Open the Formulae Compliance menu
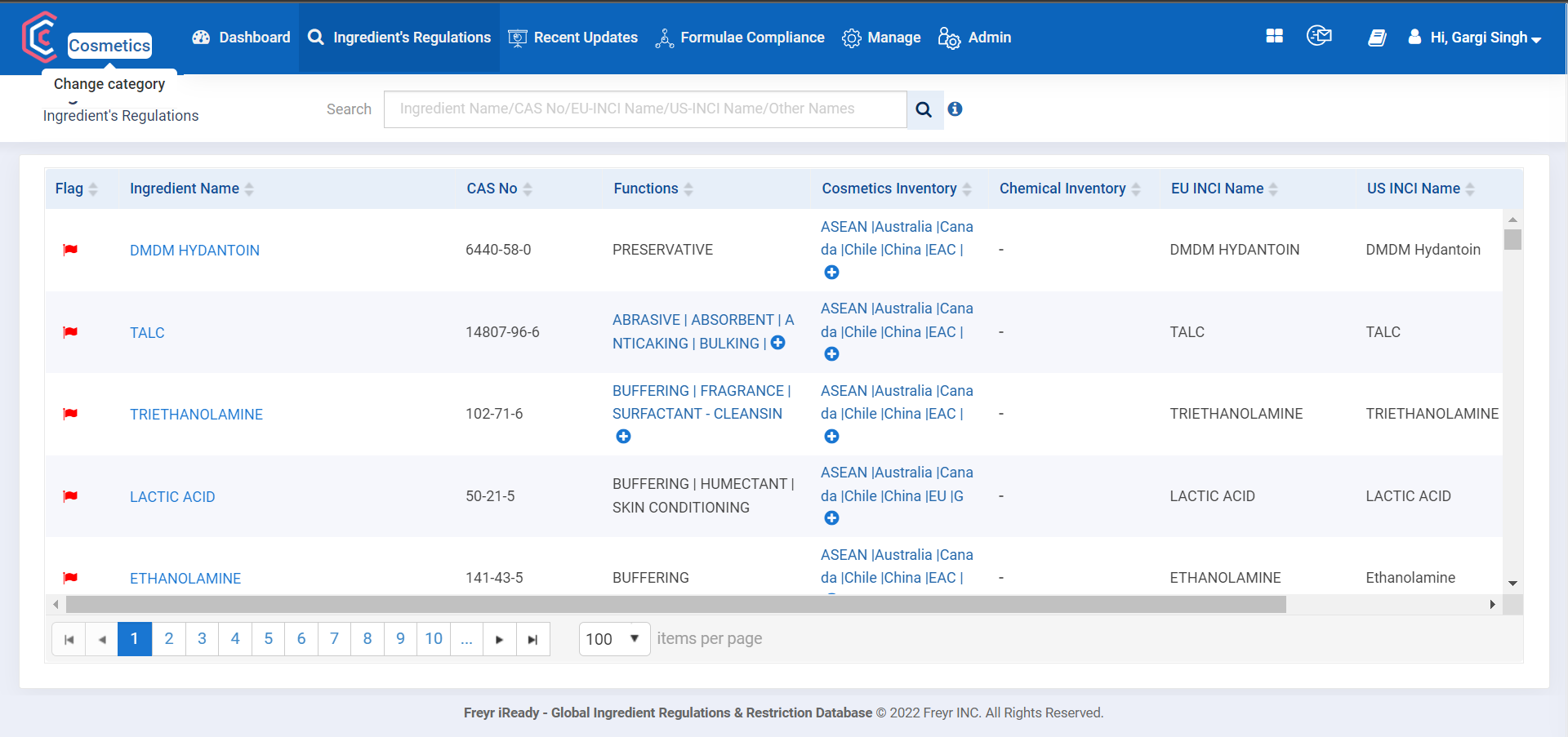The width and height of the screenshot is (1568, 737). [x=740, y=37]
